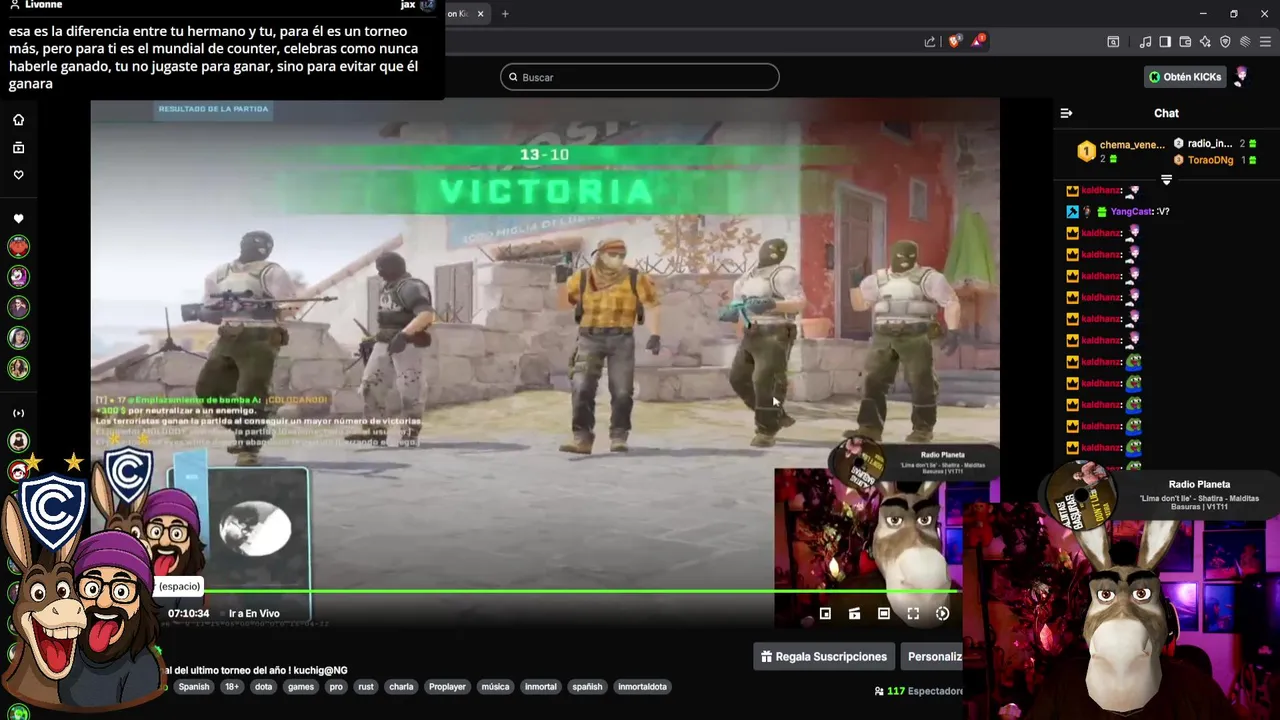
Task: Open the fifth followed channel avatar
Action: [18, 368]
